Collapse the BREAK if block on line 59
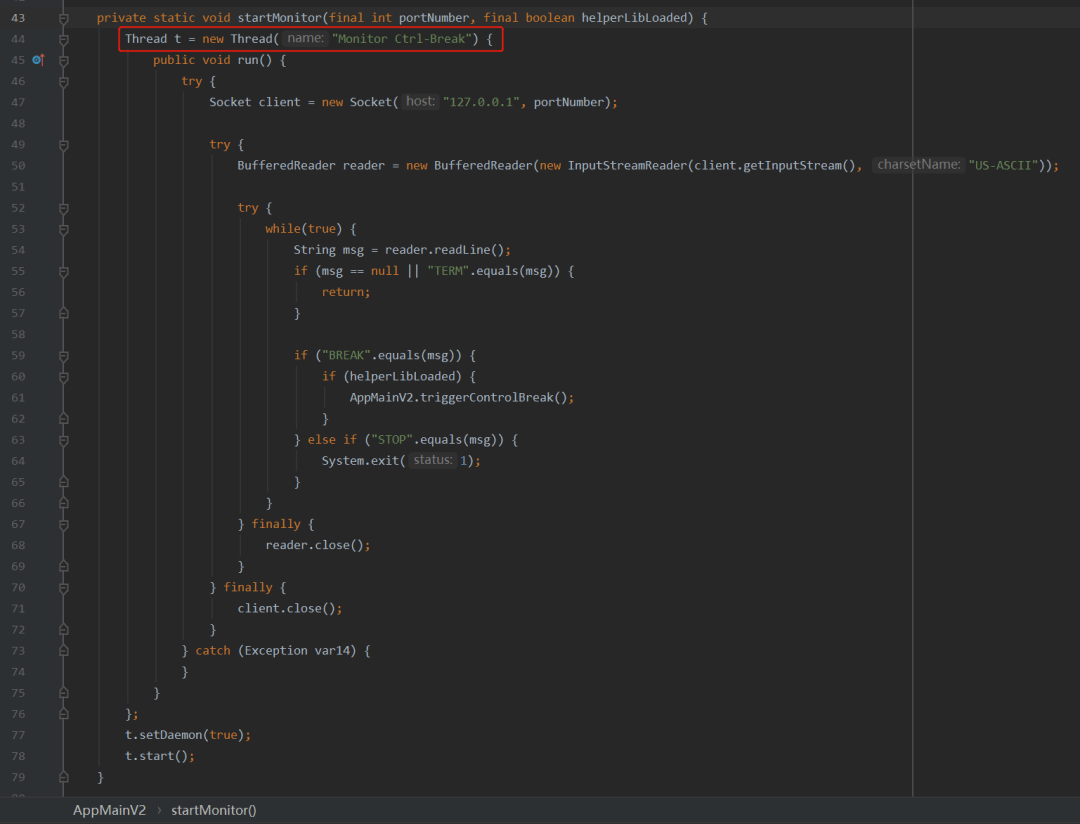1080x824 pixels. coord(63,356)
